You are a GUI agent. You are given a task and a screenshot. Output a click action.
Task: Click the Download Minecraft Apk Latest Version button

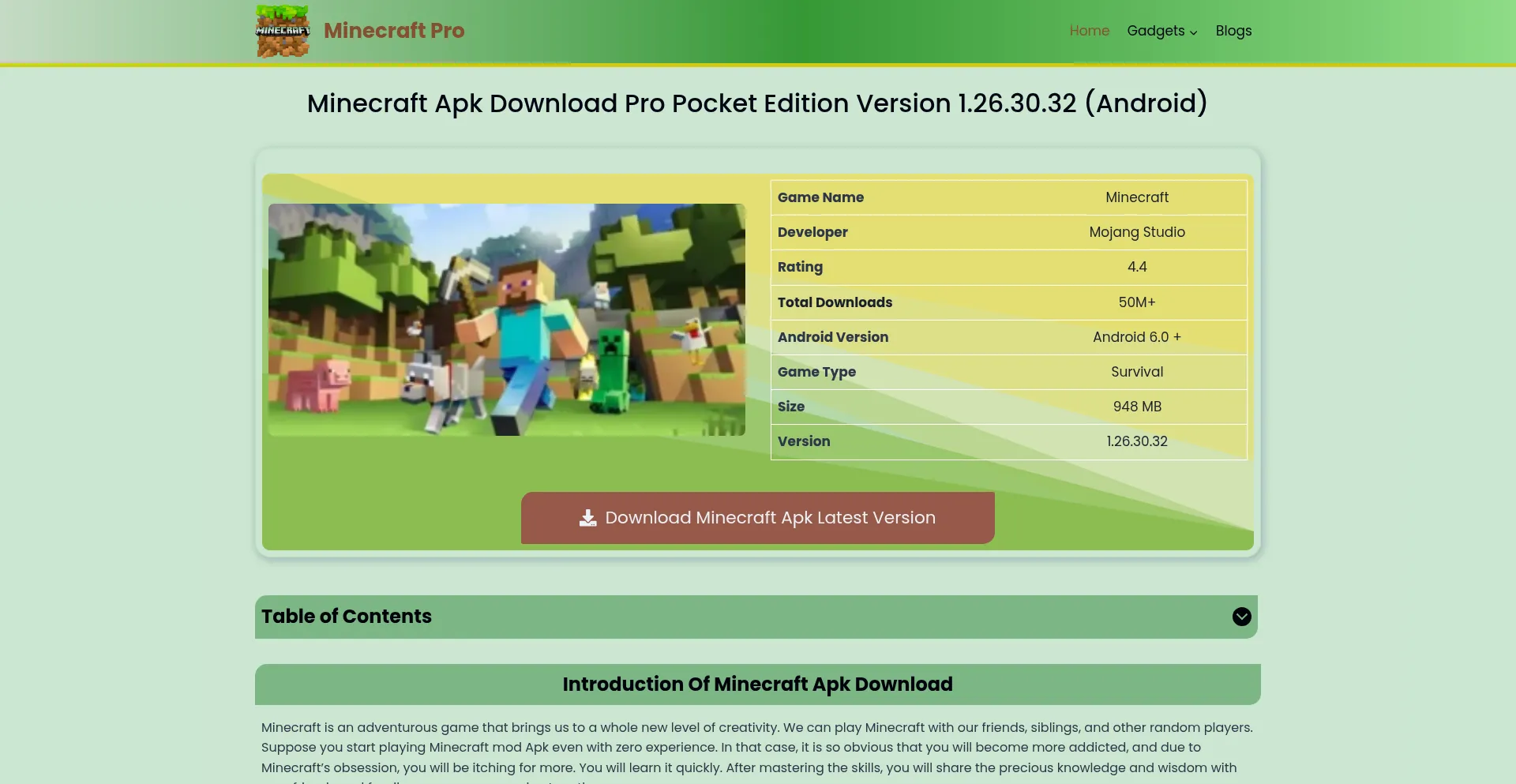tap(758, 518)
